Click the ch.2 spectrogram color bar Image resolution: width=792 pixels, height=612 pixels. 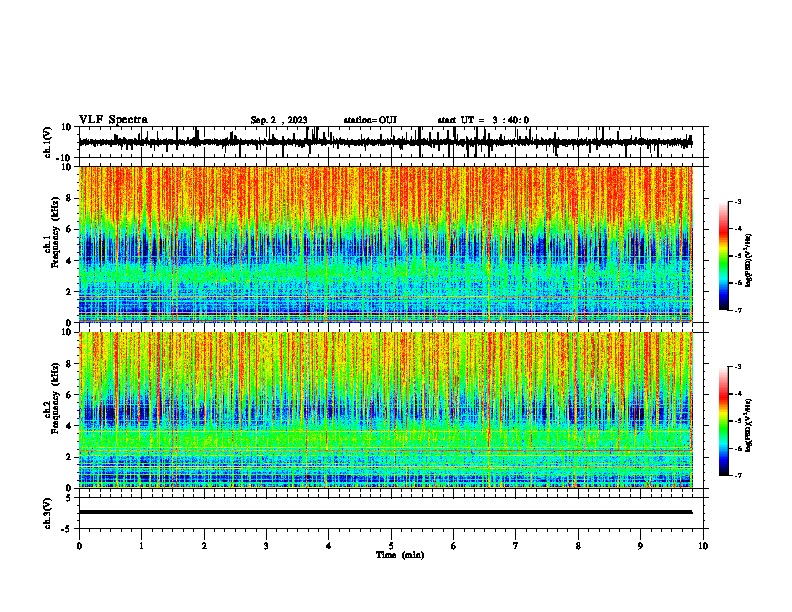[x=724, y=421]
